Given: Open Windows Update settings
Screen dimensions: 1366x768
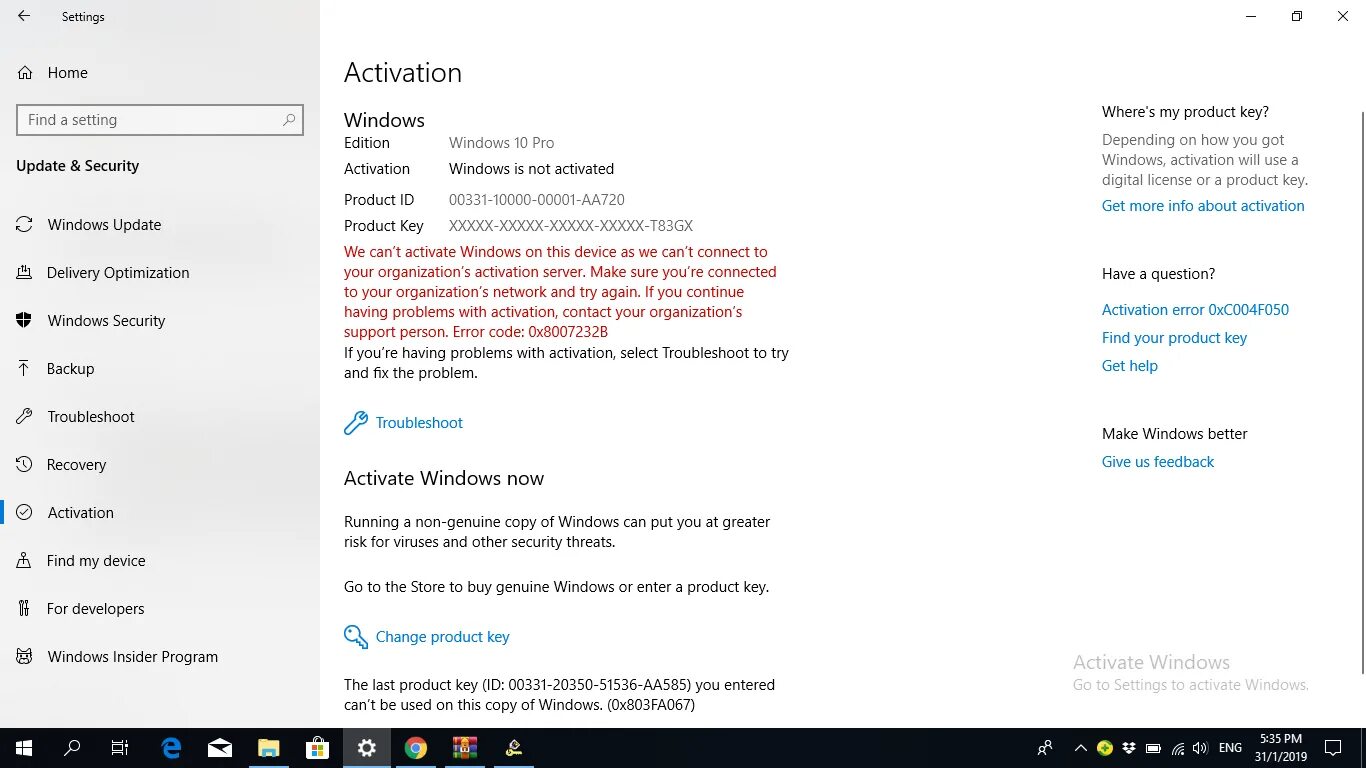Looking at the screenshot, I should click(160, 224).
